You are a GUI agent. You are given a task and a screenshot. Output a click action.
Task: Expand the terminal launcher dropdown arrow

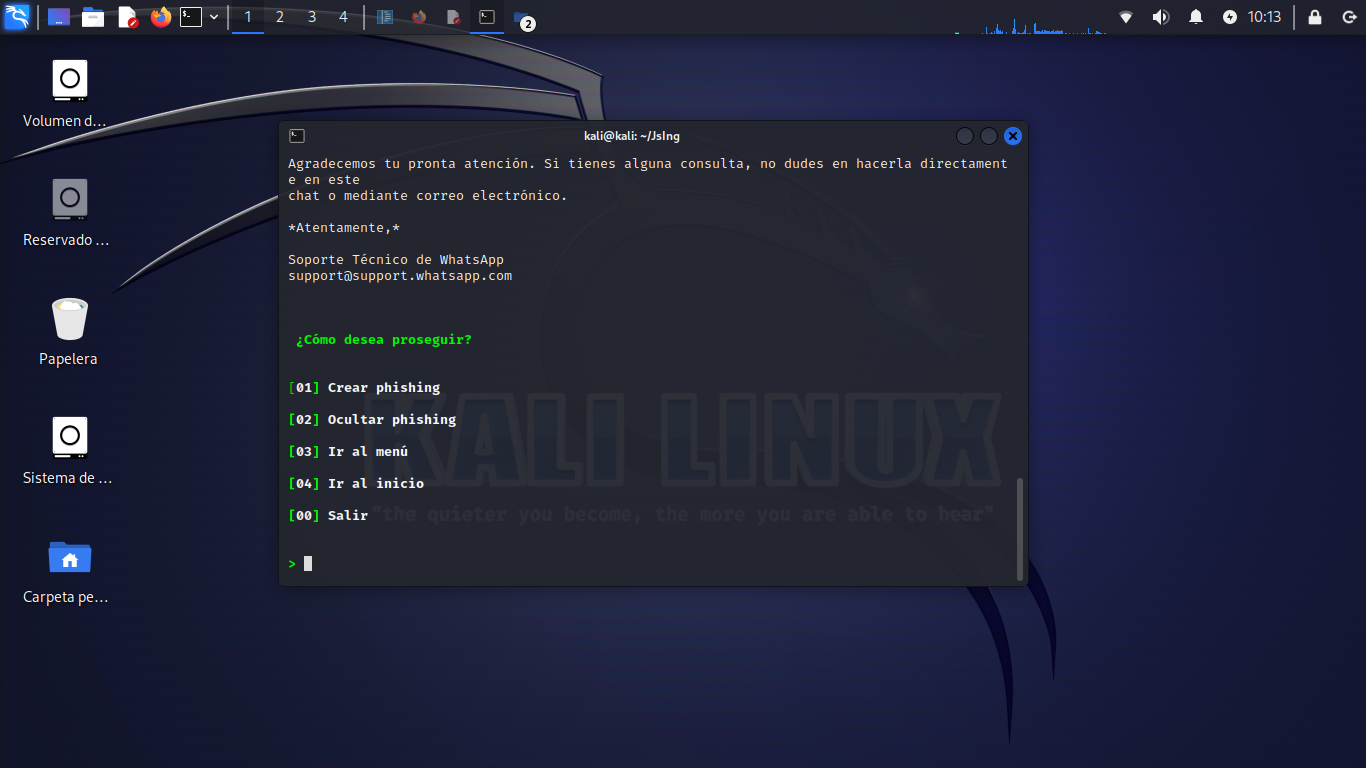point(214,17)
